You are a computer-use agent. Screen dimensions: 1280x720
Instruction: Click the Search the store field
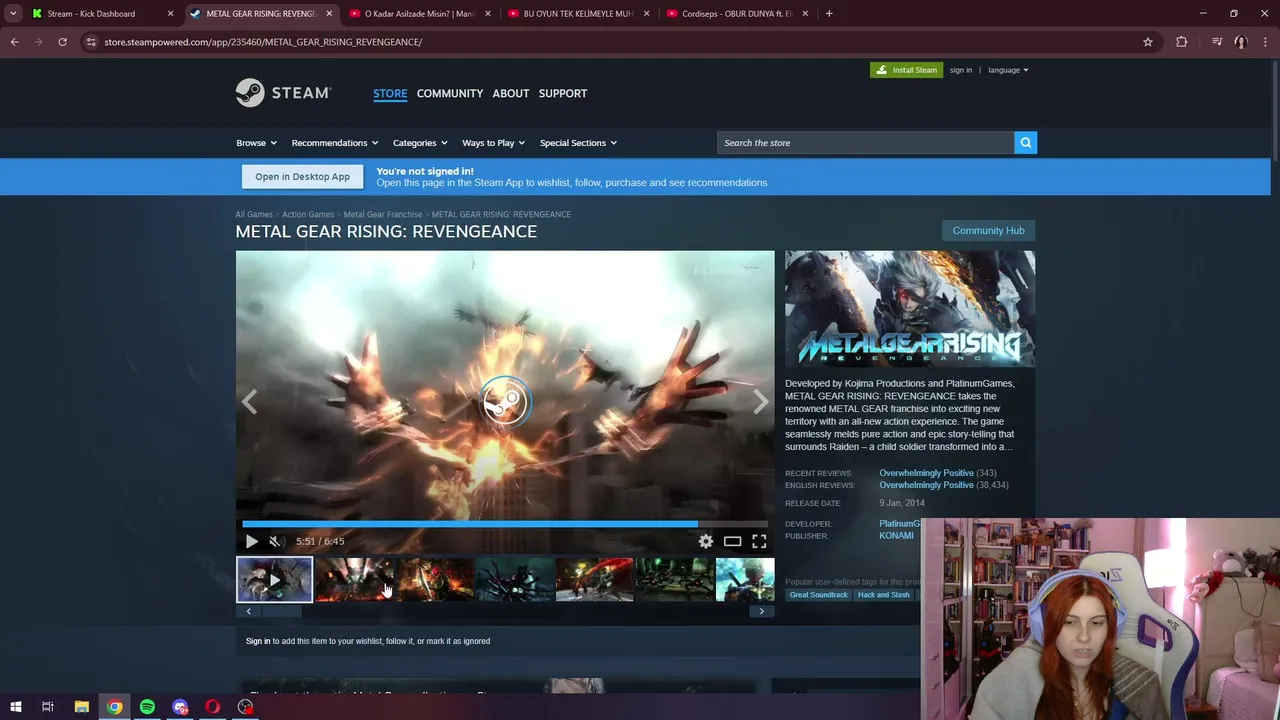[x=866, y=143]
